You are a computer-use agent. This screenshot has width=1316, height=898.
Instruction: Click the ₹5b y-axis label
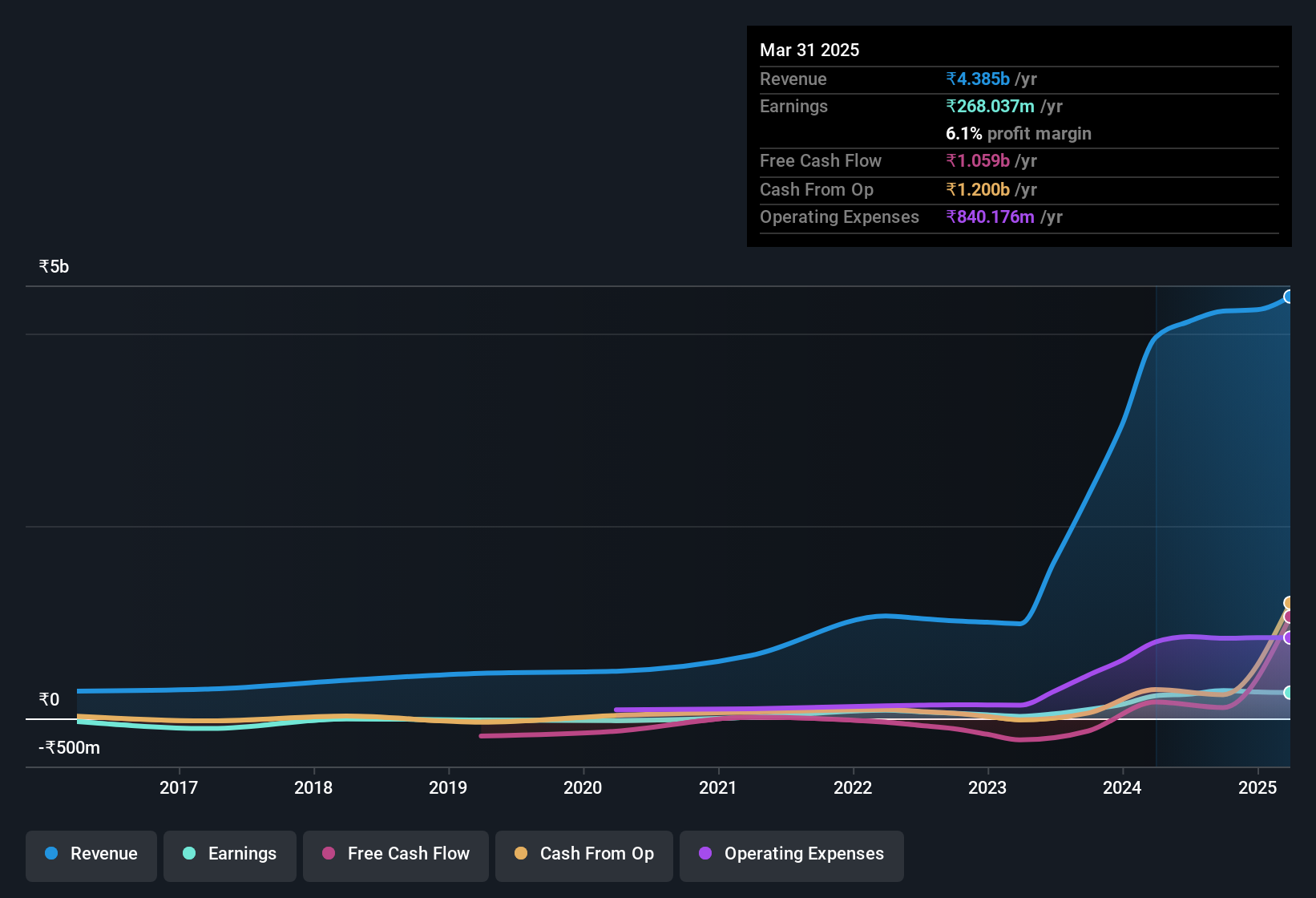coord(54,267)
